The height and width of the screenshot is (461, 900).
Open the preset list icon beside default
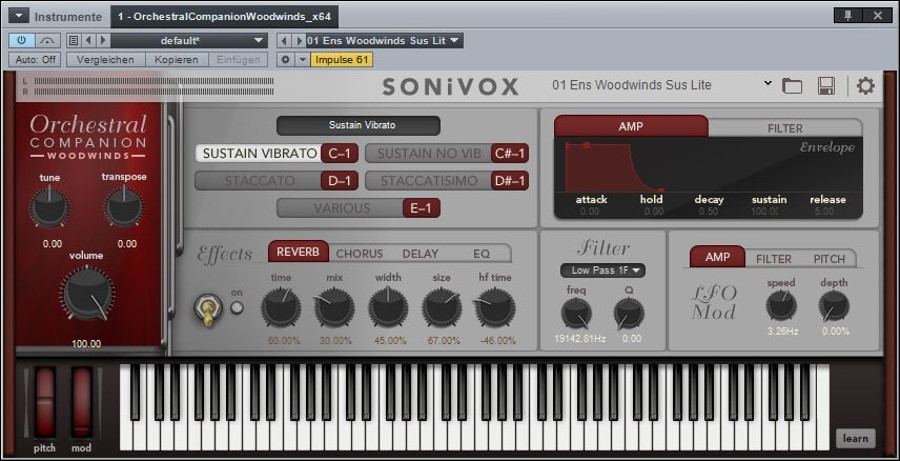(x=73, y=41)
